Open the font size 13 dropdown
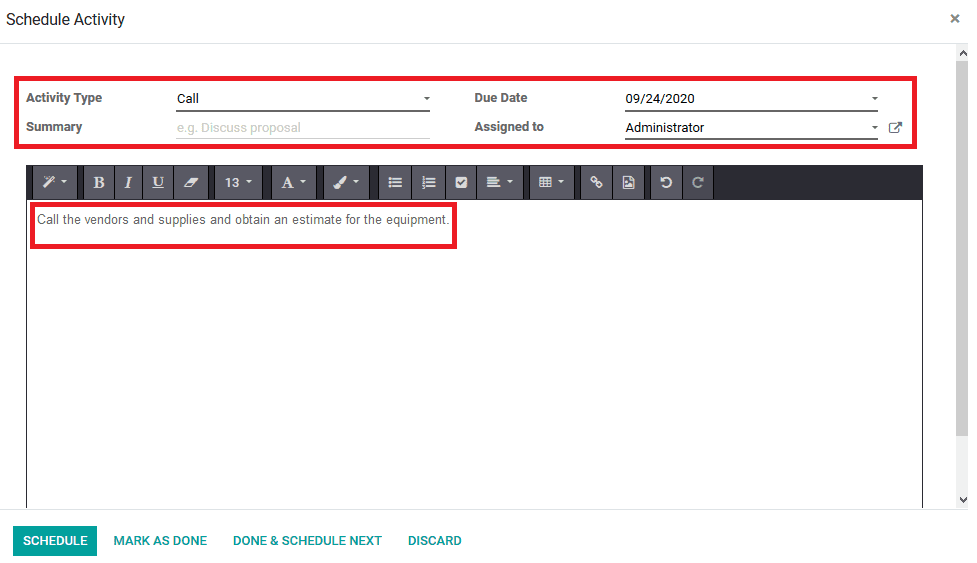Screen dimensions: 977x563 coord(238,182)
